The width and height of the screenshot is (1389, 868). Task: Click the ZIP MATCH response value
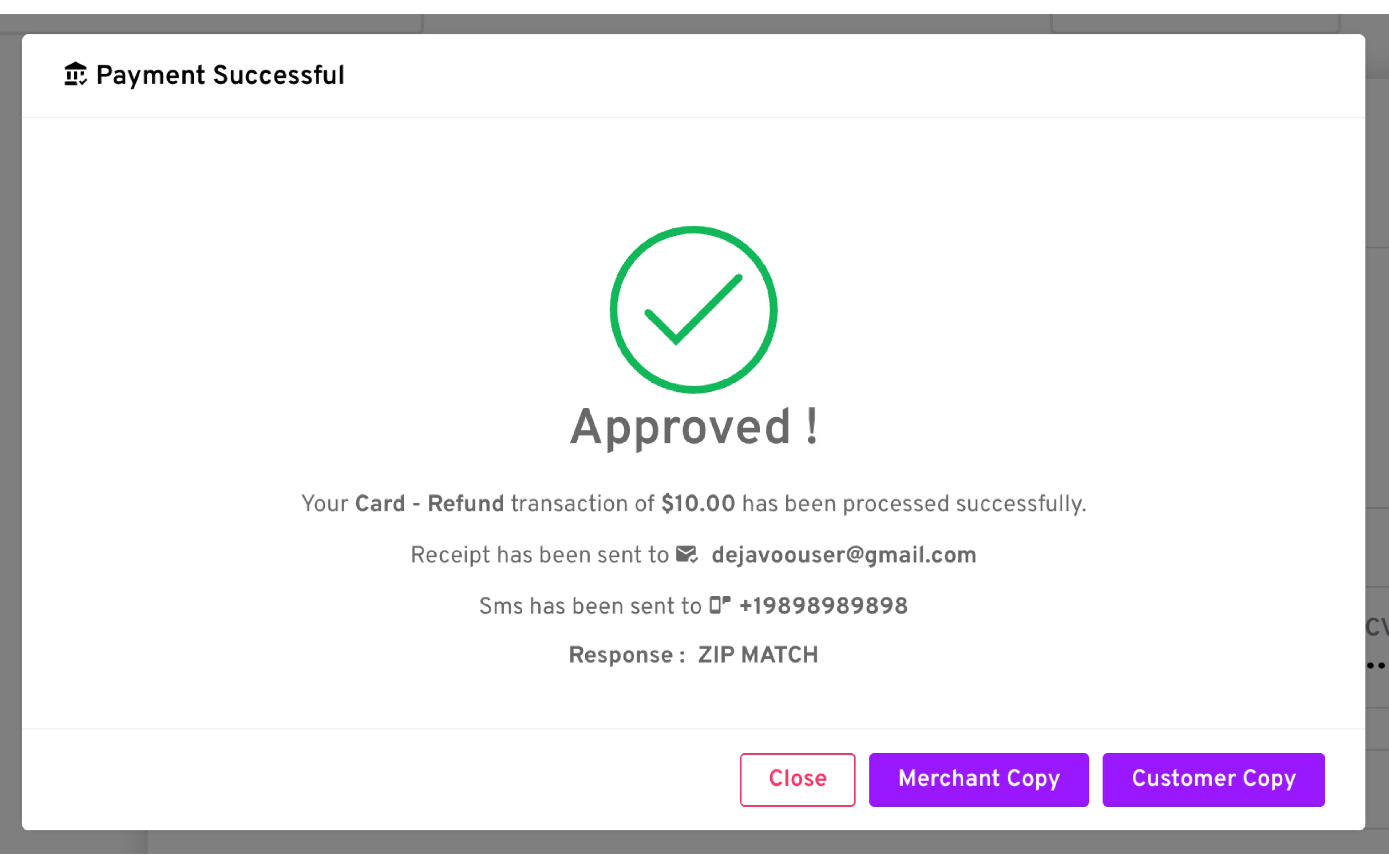coord(758,655)
